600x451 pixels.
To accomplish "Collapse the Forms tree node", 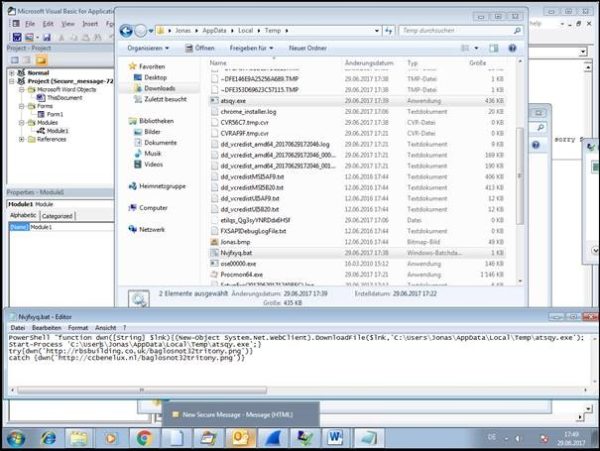I will pyautogui.click(x=22, y=106).
